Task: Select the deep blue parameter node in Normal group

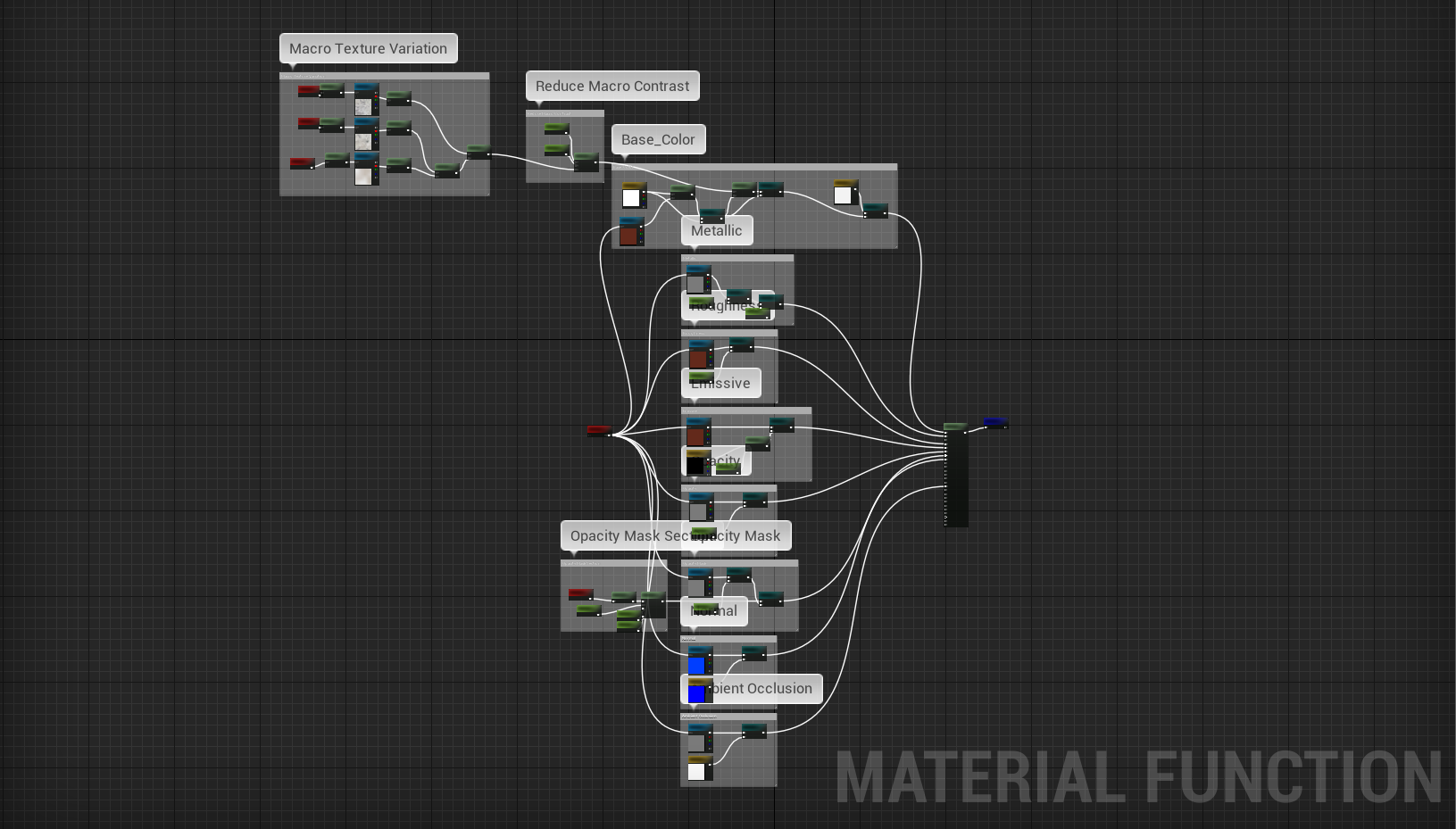Action: pos(700,690)
